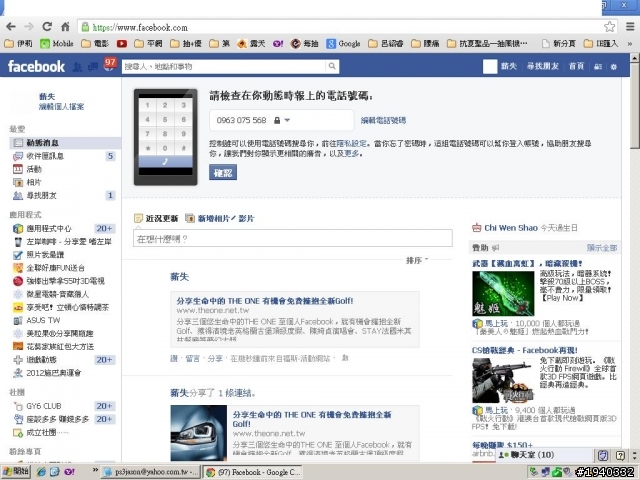Viewport: 640px width, 480px height.
Task: Open the news feed sort dropdown
Action: [x=417, y=260]
